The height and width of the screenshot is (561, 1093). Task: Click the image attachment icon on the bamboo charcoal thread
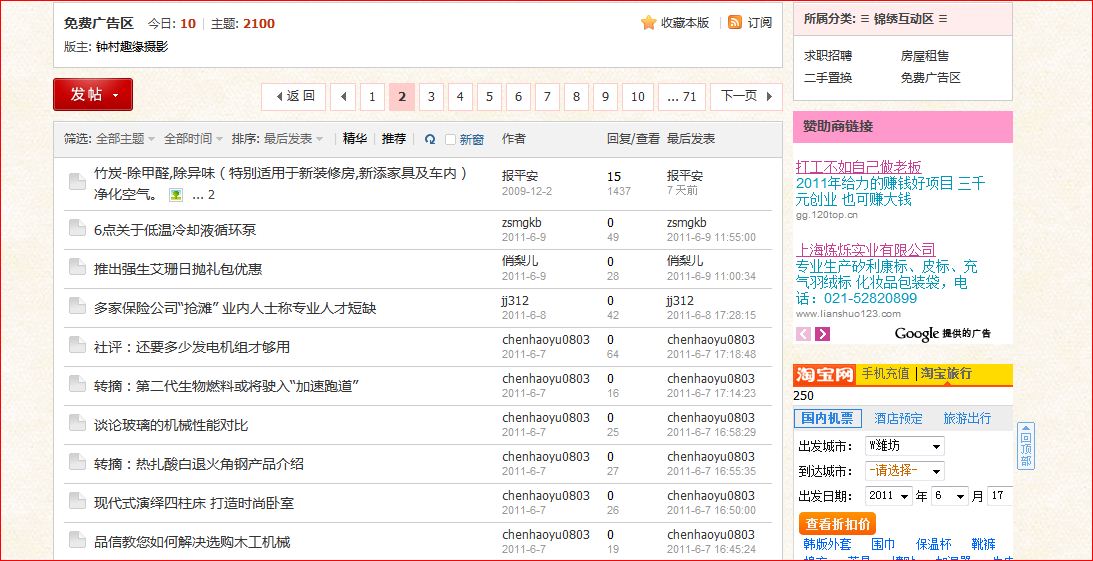coord(176,195)
